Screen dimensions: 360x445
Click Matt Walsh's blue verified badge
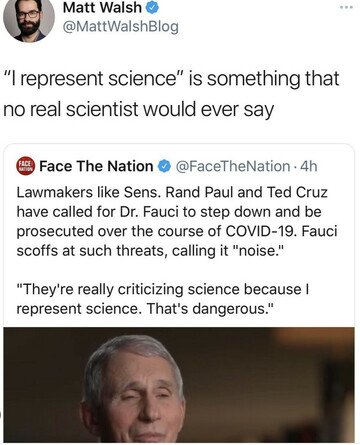coord(152,8)
